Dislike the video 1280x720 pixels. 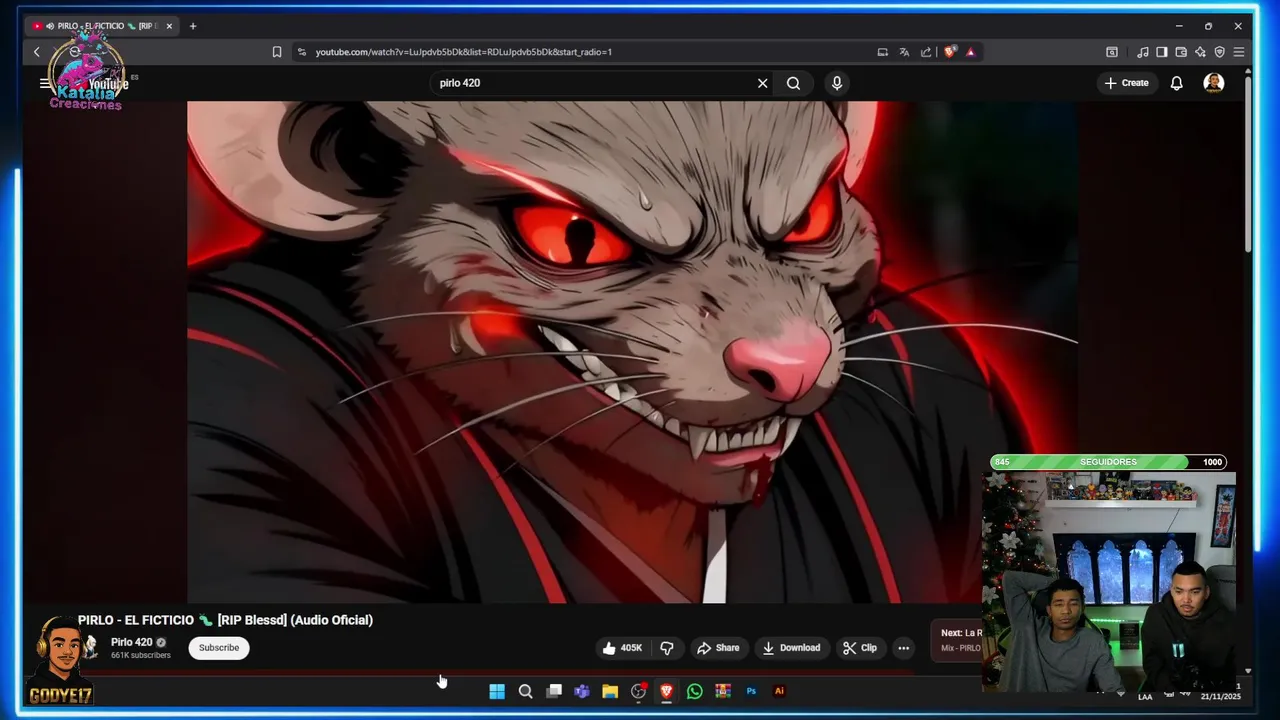click(x=667, y=648)
